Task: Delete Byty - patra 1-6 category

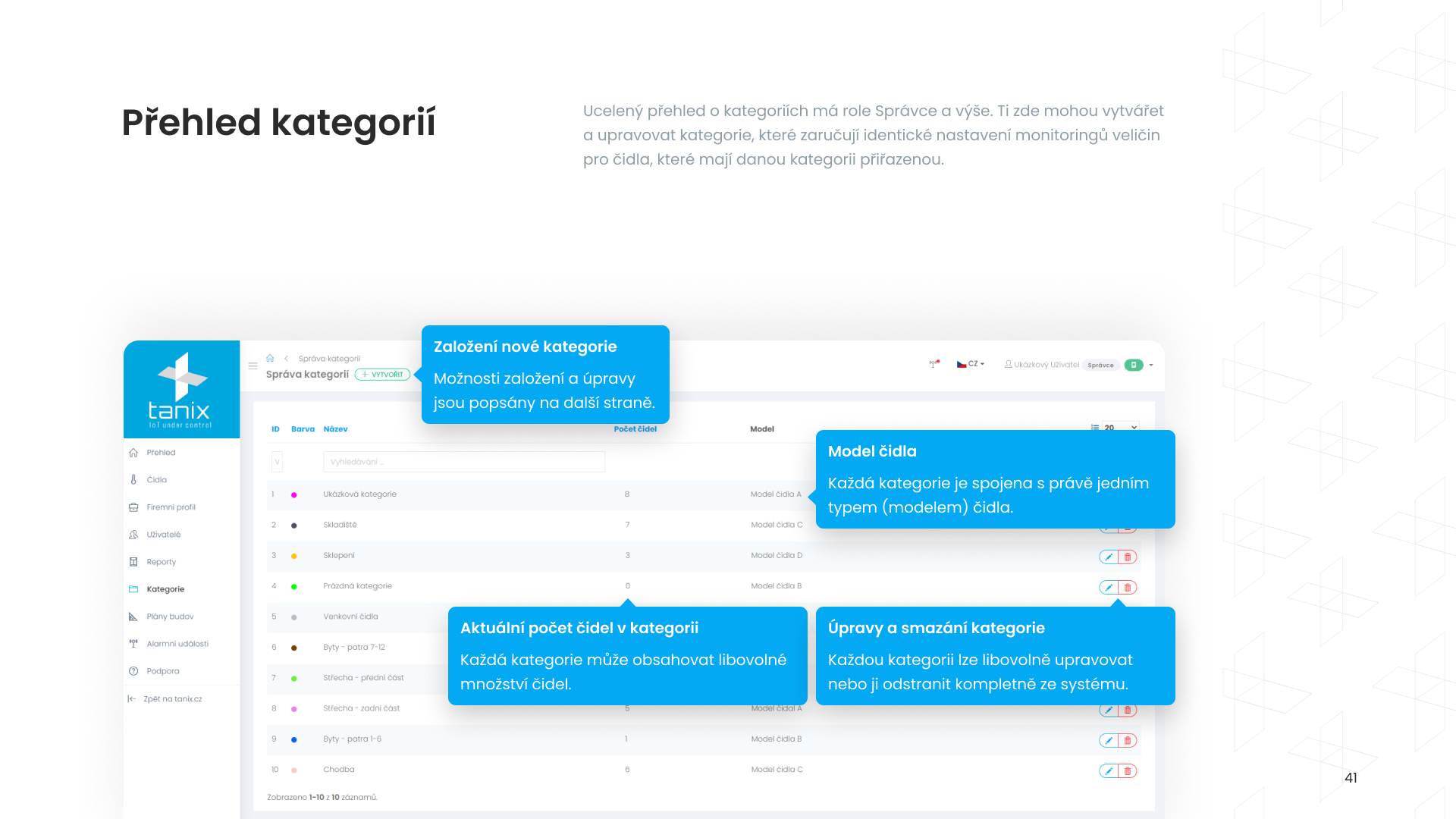Action: 1128,740
